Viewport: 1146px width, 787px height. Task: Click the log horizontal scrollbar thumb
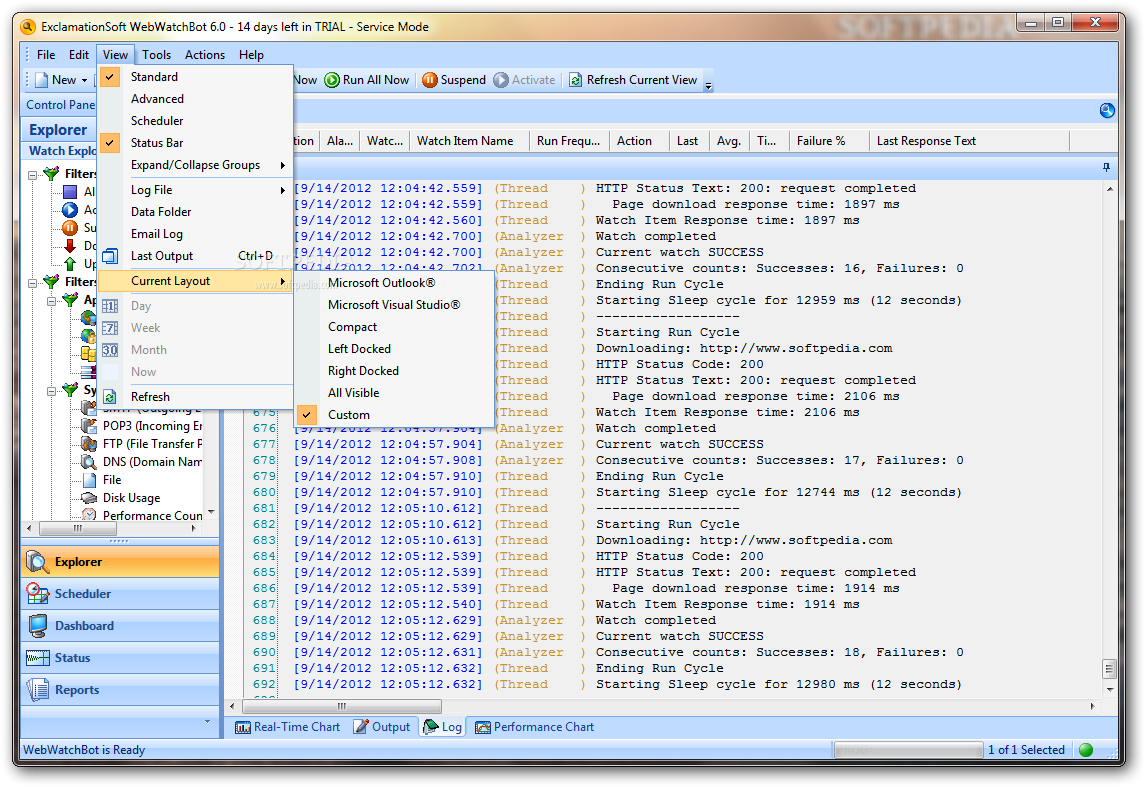[x=342, y=706]
